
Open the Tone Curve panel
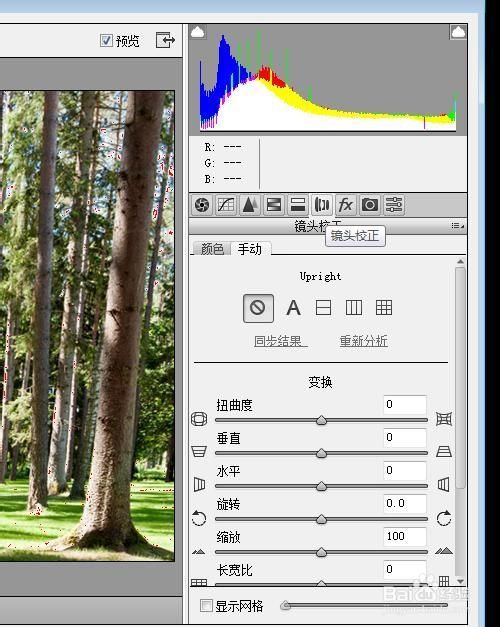(x=226, y=205)
